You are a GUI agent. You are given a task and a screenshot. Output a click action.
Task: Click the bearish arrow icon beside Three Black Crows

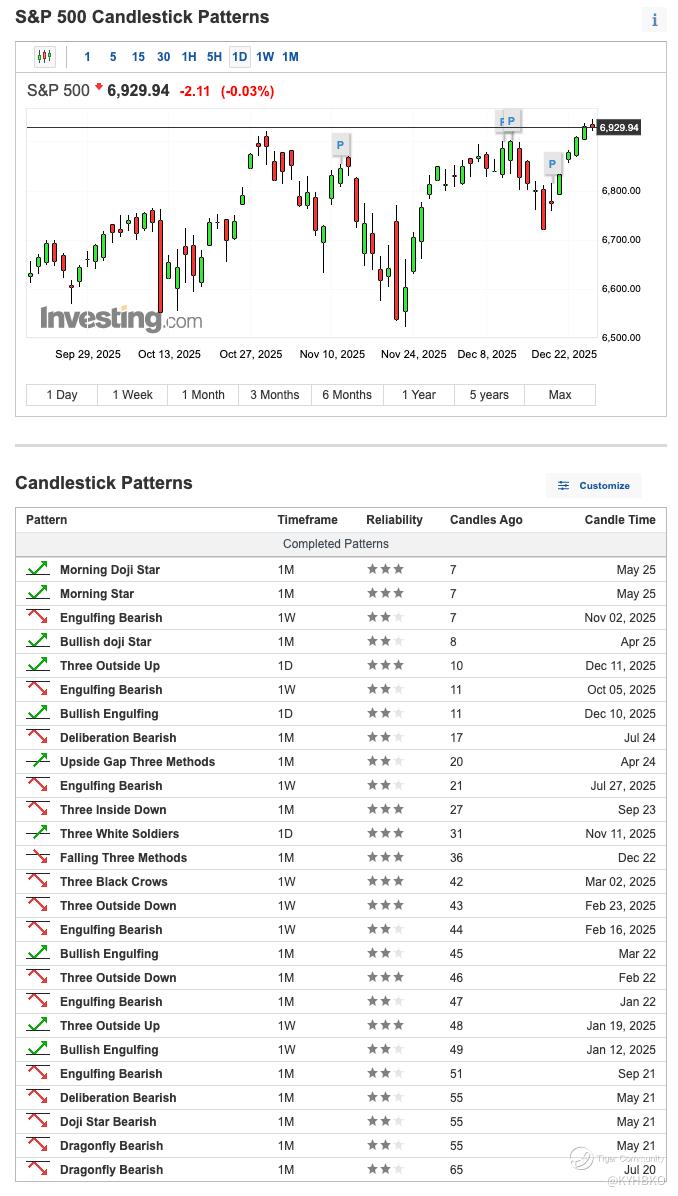(37, 881)
